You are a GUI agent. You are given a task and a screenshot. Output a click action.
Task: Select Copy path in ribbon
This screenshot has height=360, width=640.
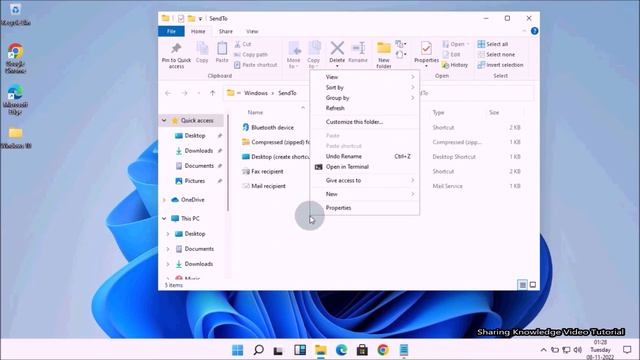coord(251,54)
